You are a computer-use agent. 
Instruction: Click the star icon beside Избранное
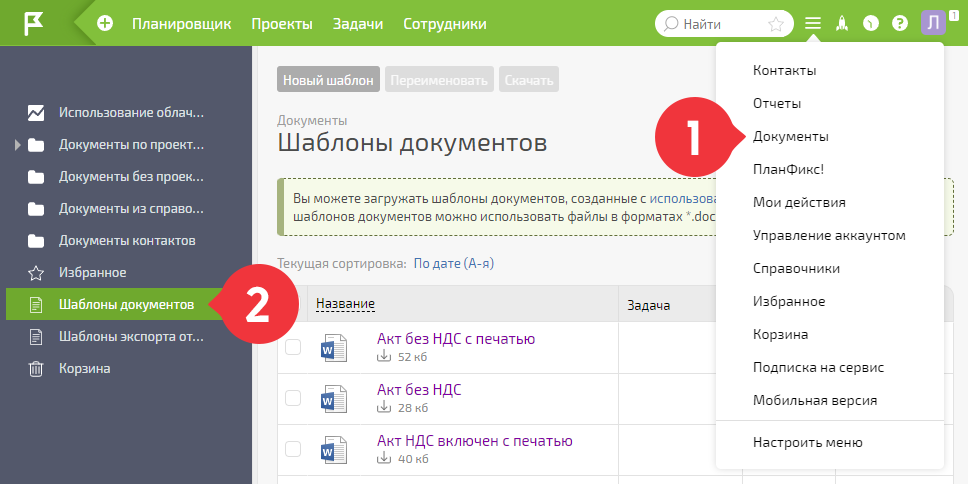(x=36, y=272)
